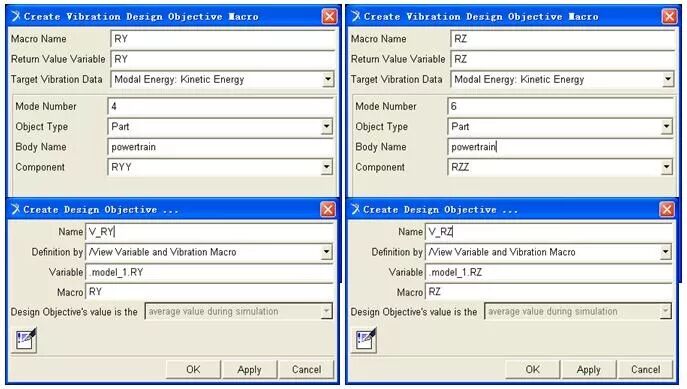Viewport: 687px width, 389px height.
Task: Close the V_RZ Create Design Objective dialog
Action: pyautogui.click(x=667, y=209)
